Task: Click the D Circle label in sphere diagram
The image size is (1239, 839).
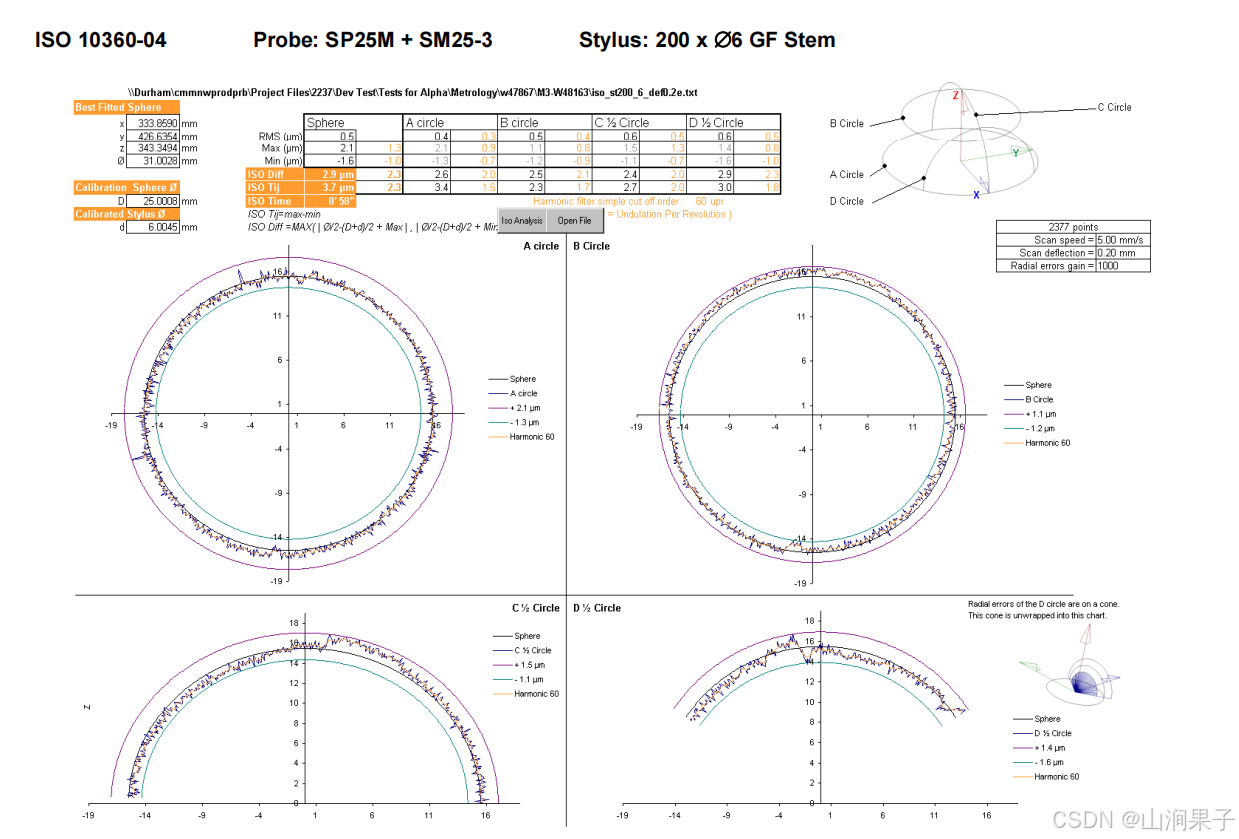Action: click(846, 201)
